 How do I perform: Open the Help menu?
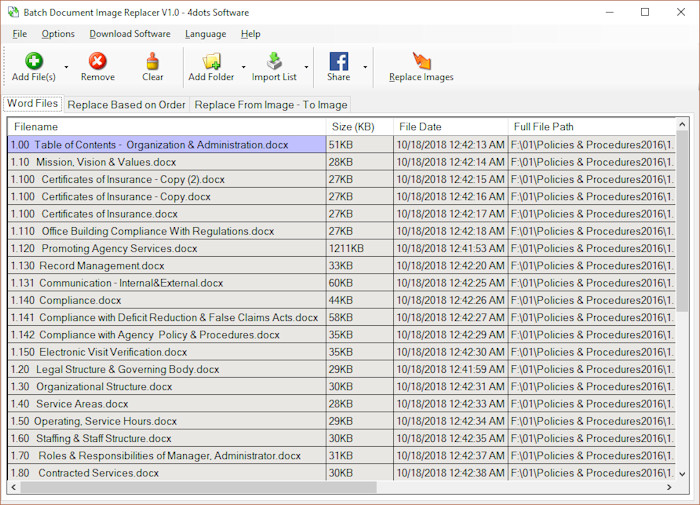250,34
